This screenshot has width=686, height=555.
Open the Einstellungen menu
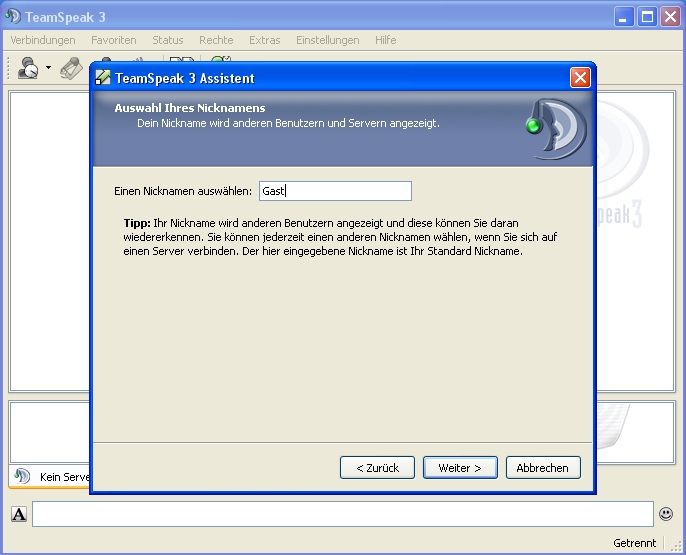tap(328, 40)
